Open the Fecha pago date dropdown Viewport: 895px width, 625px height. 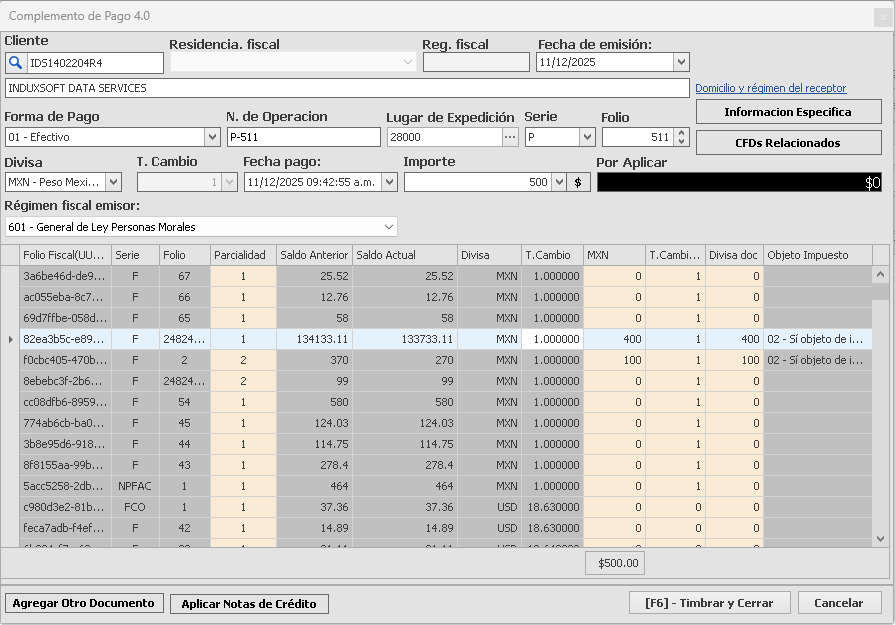[389, 182]
